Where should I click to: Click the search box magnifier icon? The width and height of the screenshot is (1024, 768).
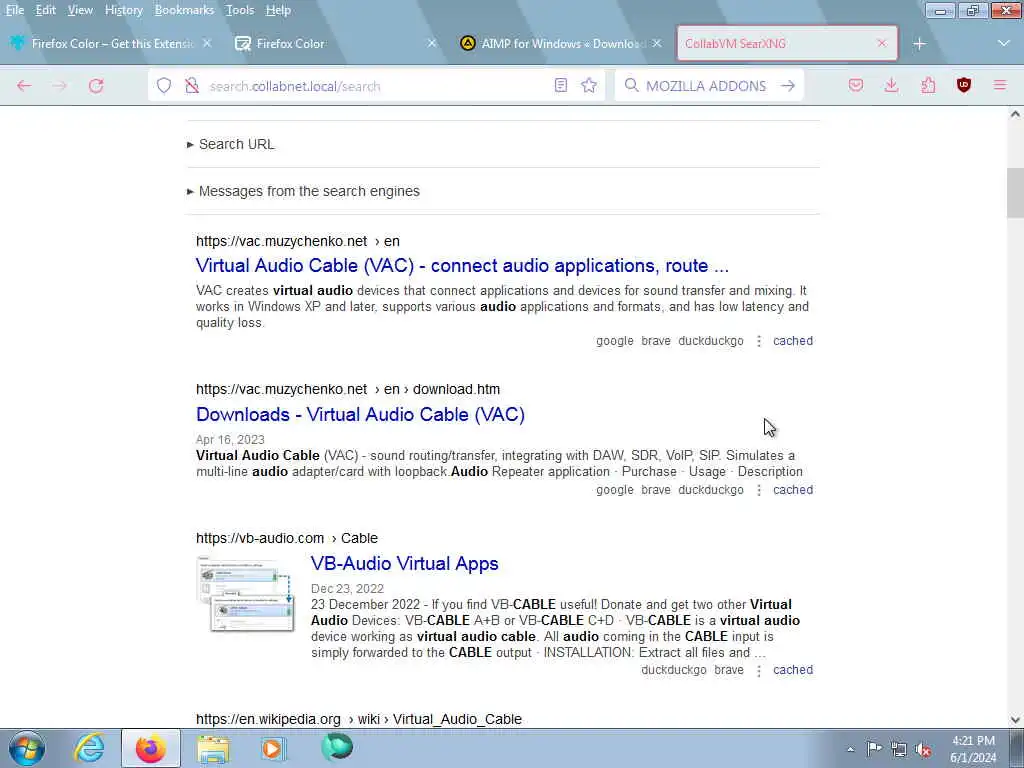coord(631,86)
